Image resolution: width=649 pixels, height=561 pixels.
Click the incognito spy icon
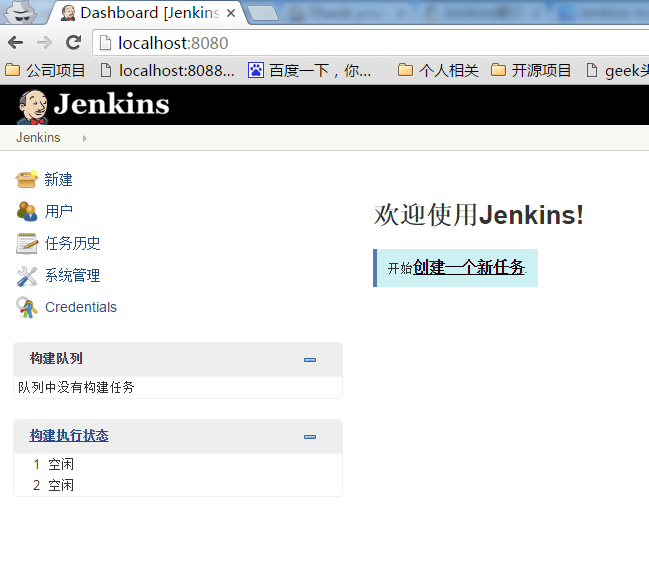click(20, 12)
